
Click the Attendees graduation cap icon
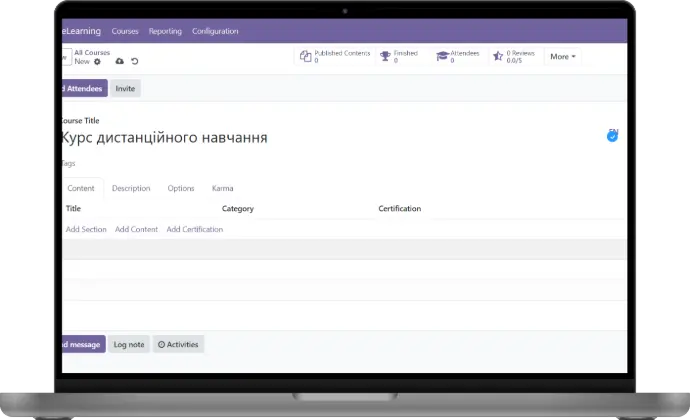coord(442,57)
